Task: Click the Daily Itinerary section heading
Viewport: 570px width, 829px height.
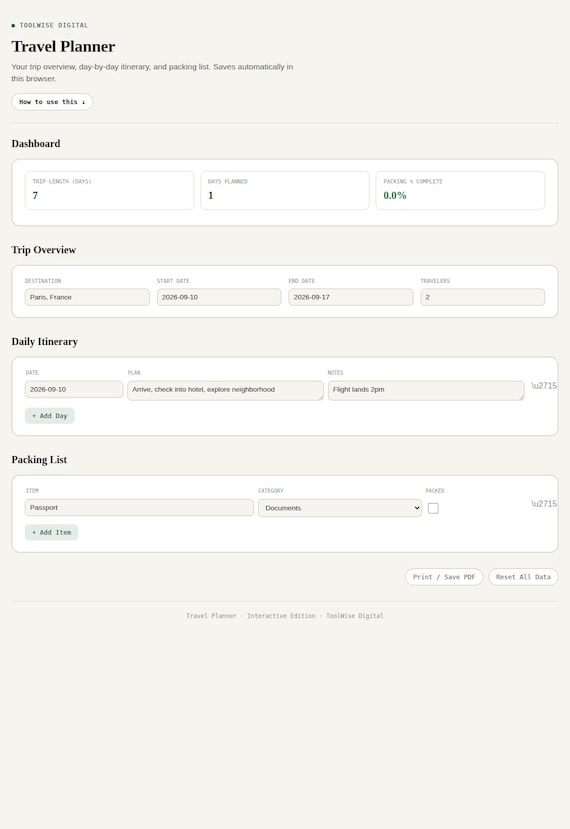Action: click(x=45, y=342)
